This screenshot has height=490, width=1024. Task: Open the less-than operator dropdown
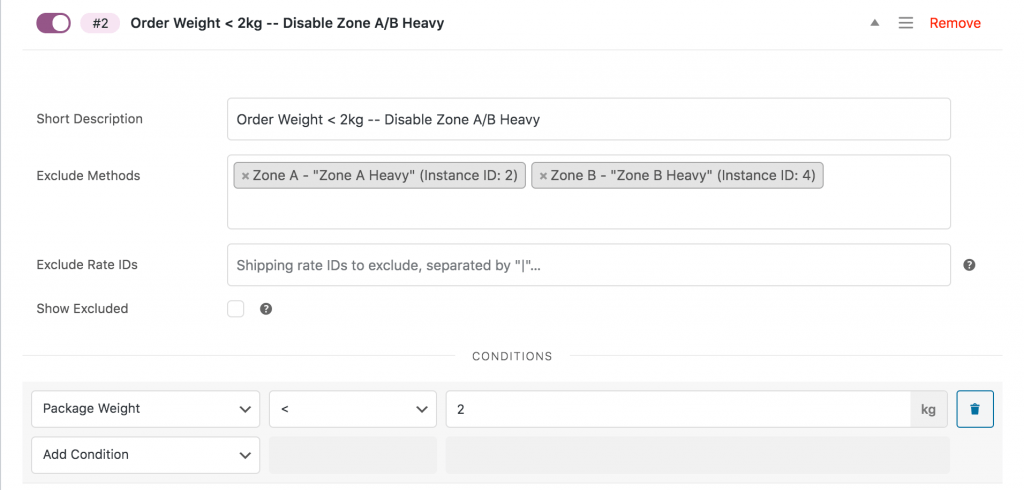point(353,409)
